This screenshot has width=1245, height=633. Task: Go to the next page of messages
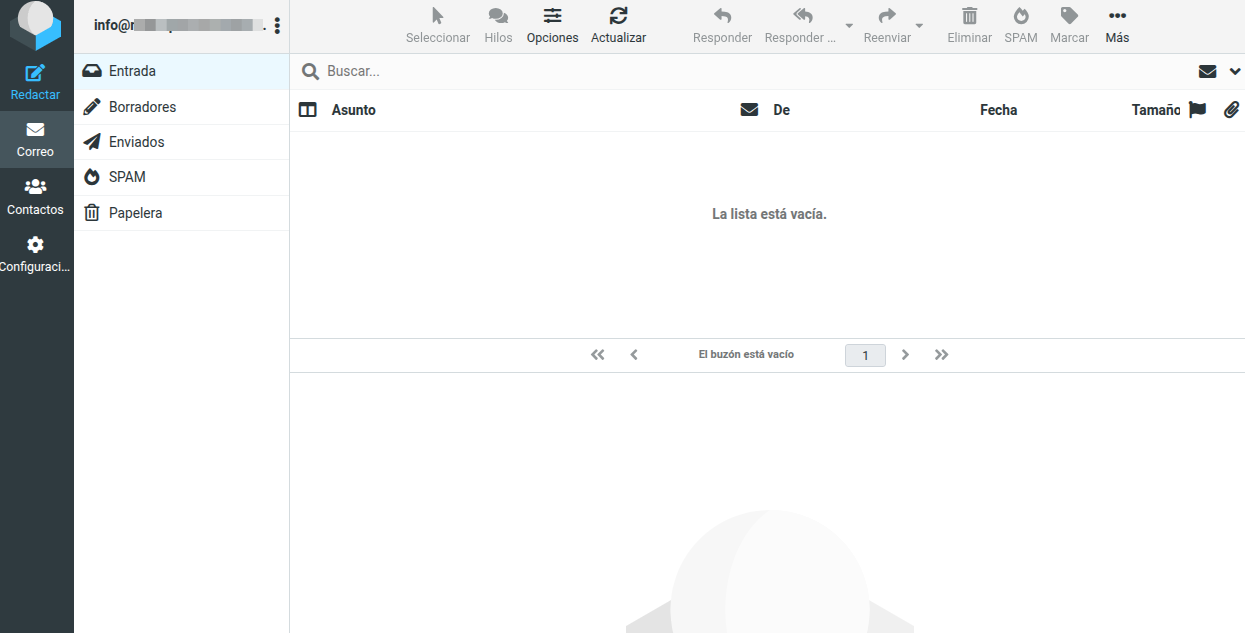pyautogui.click(x=905, y=355)
